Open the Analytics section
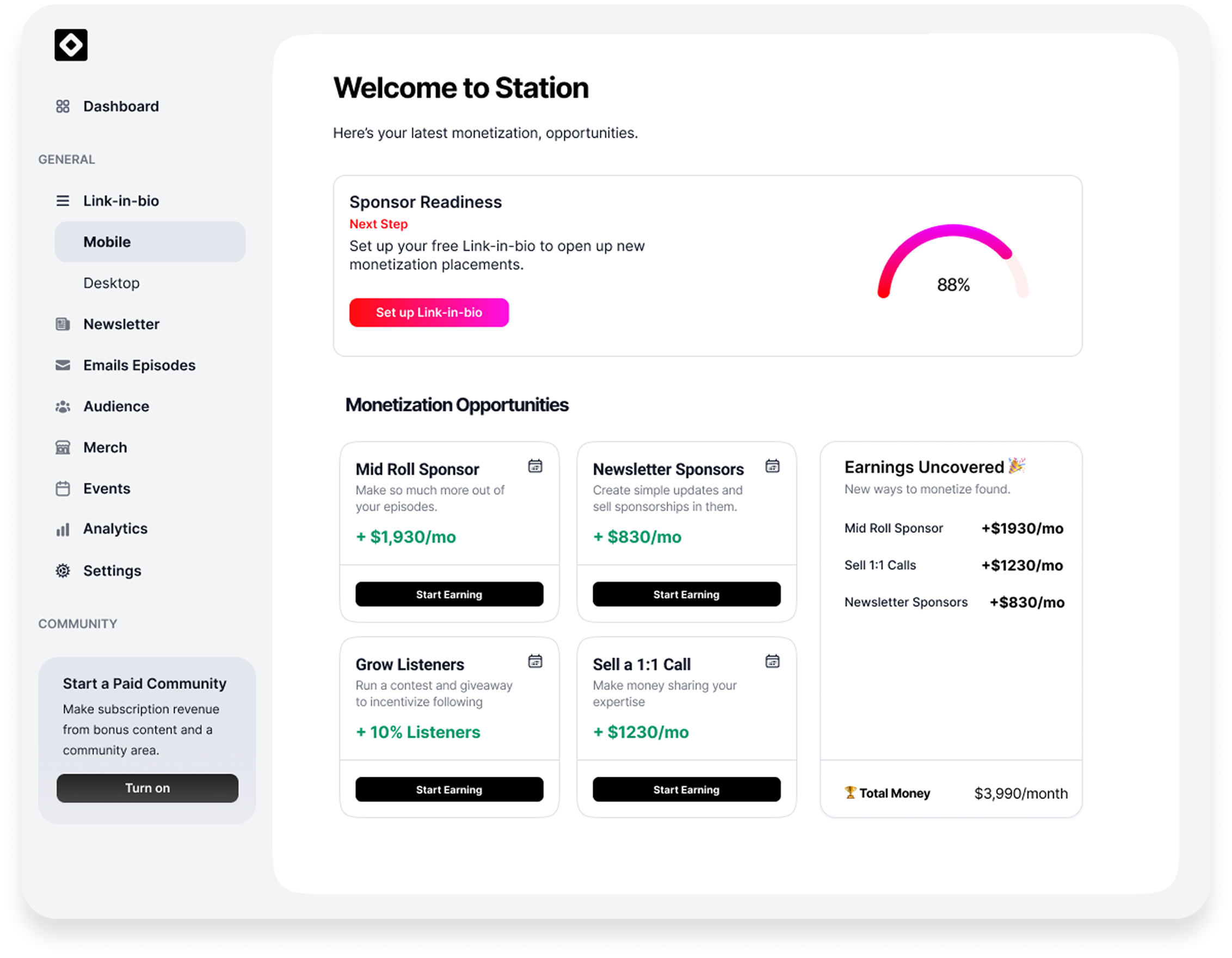 [115, 529]
